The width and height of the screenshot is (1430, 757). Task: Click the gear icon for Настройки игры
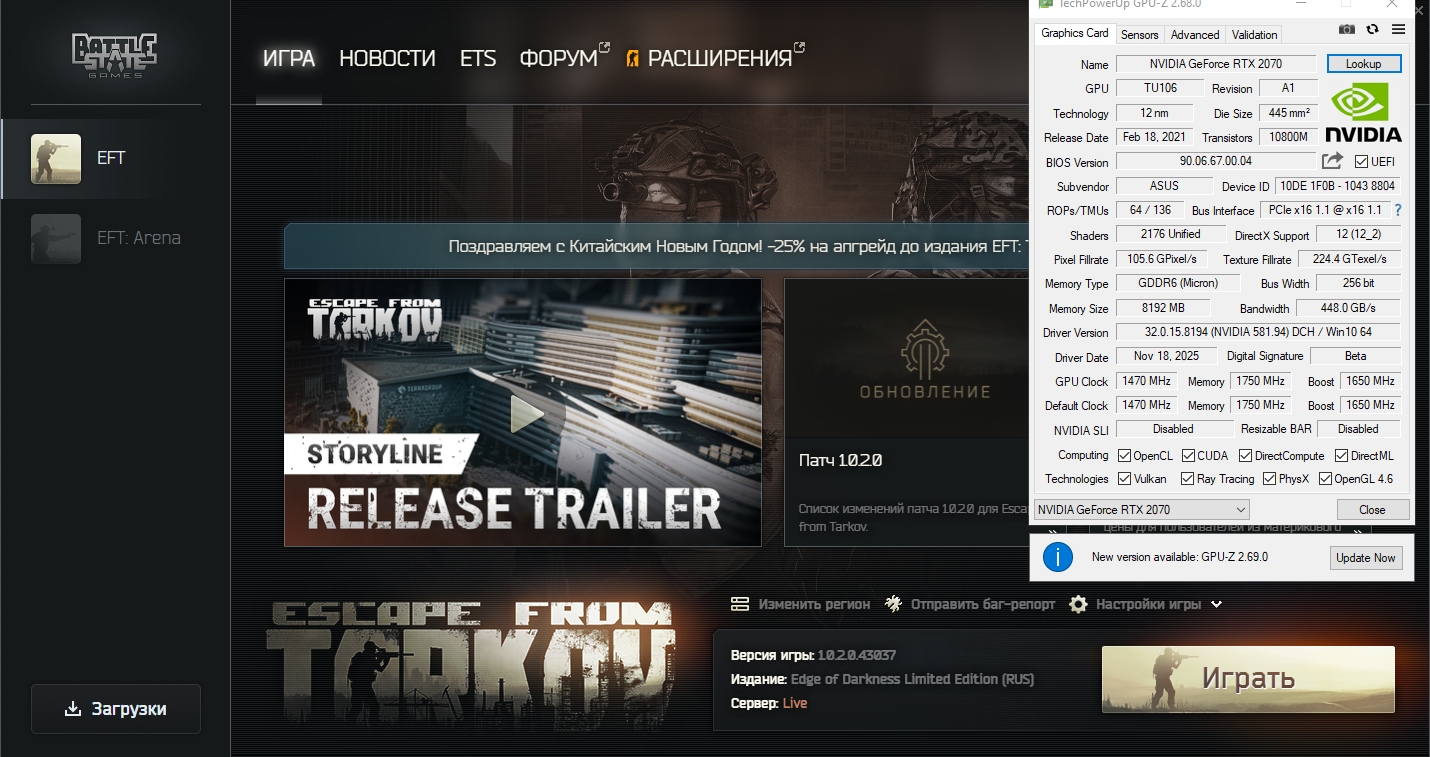[1078, 604]
